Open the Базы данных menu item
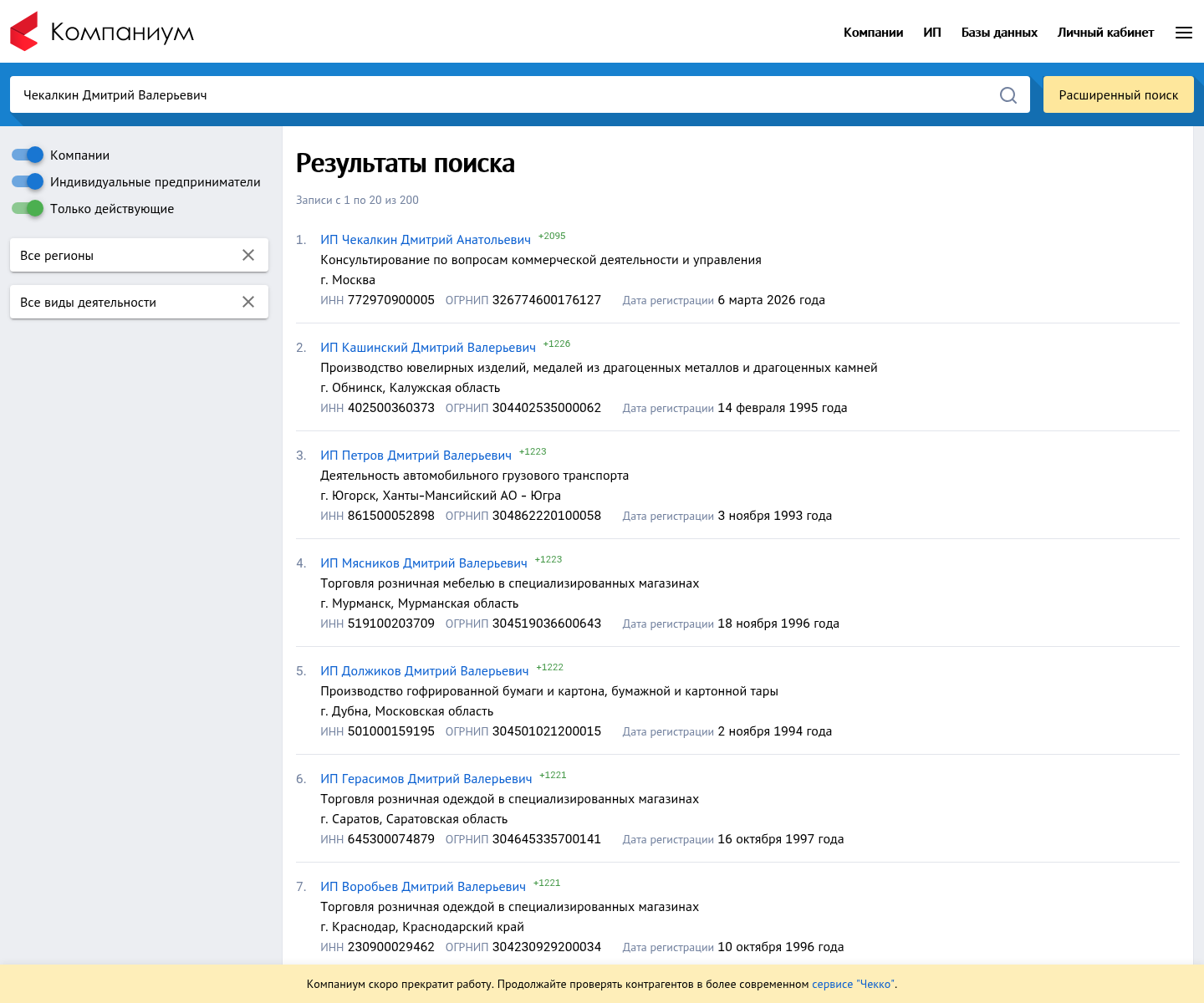This screenshot has height=1003, width=1204. tap(999, 33)
